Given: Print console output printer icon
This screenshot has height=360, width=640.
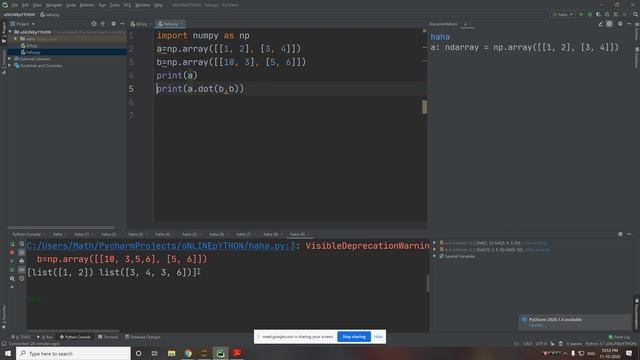Looking at the screenshot, I should pos(22,261).
